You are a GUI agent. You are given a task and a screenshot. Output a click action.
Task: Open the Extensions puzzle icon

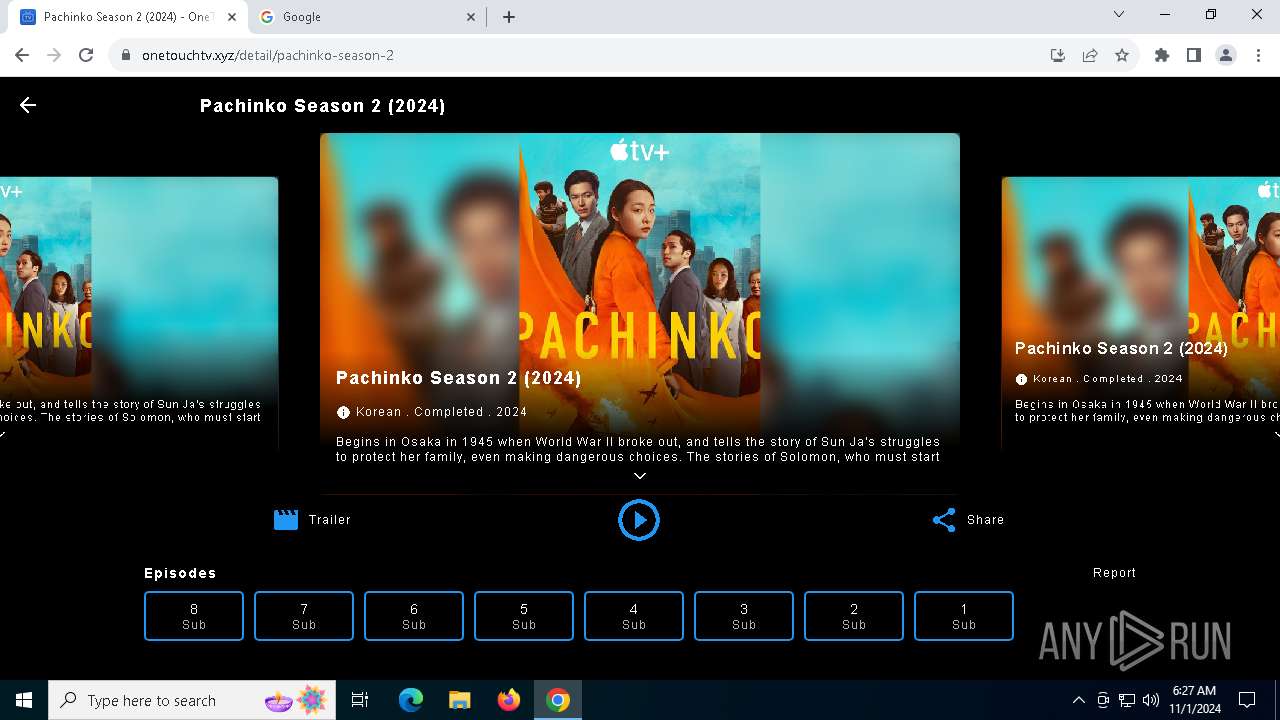1162,55
